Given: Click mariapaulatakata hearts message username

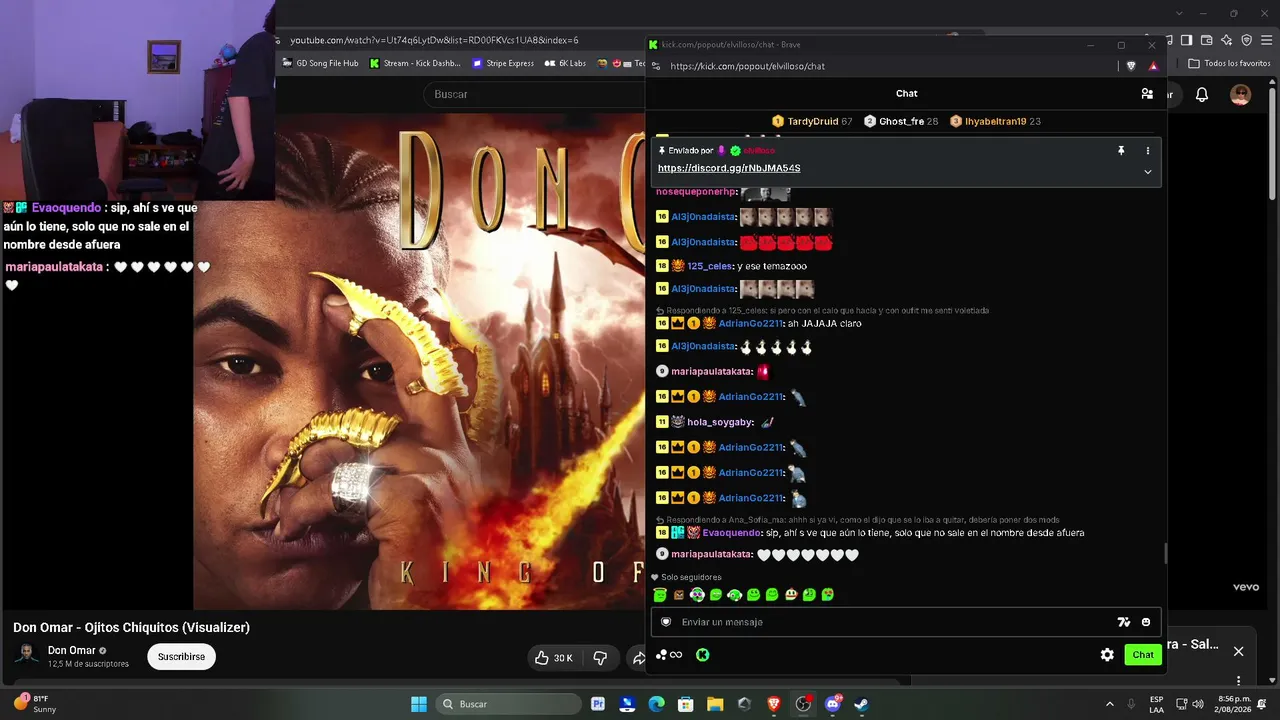Looking at the screenshot, I should tap(711, 554).
